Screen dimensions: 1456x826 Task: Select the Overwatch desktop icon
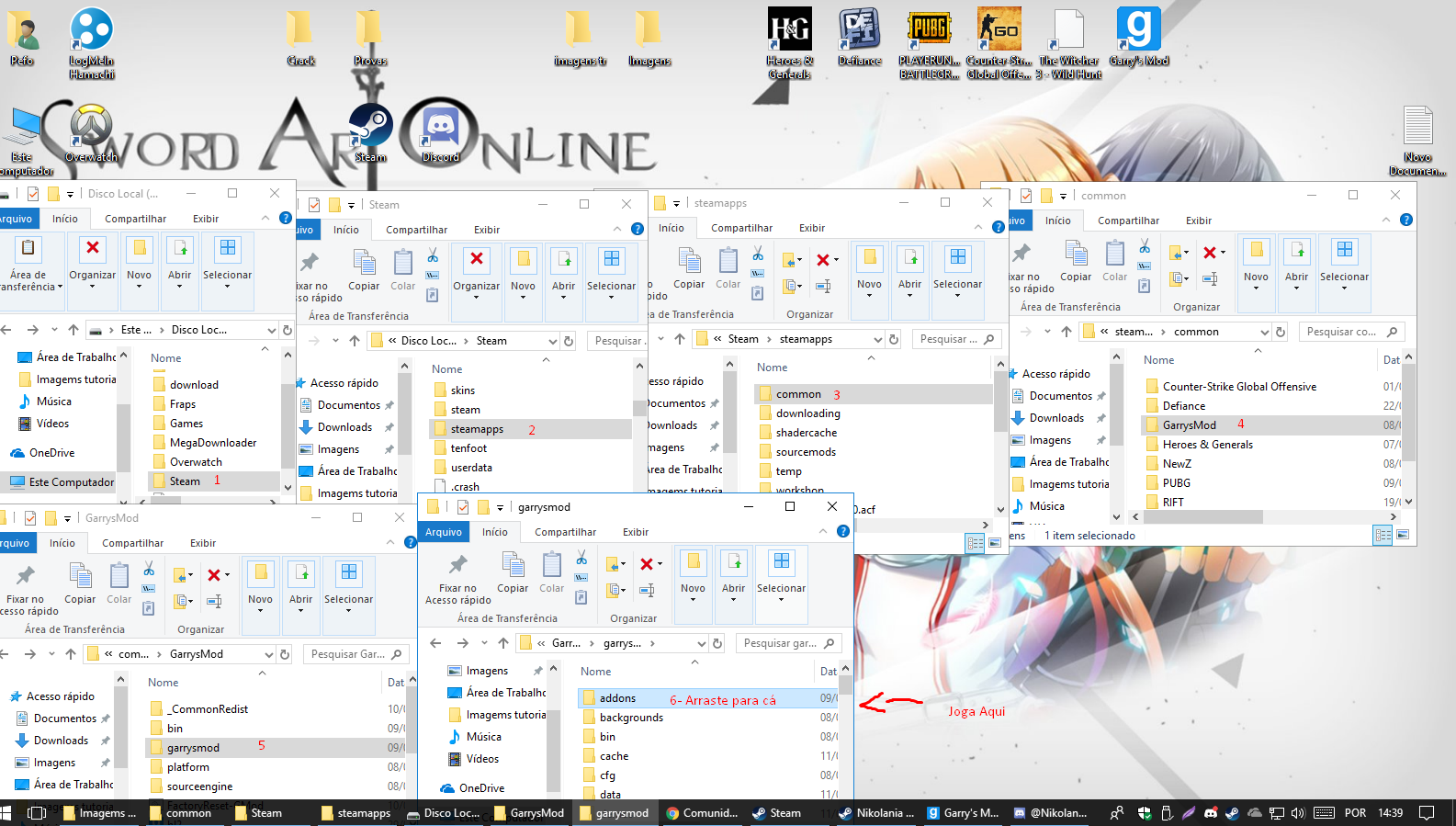92,133
